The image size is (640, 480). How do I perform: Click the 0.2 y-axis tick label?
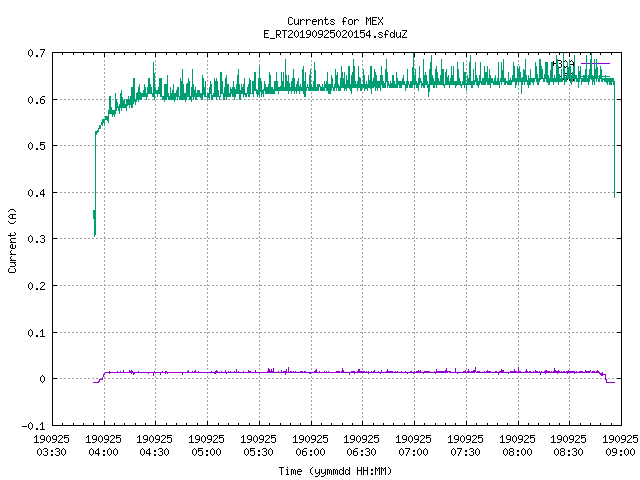pyautogui.click(x=36, y=286)
